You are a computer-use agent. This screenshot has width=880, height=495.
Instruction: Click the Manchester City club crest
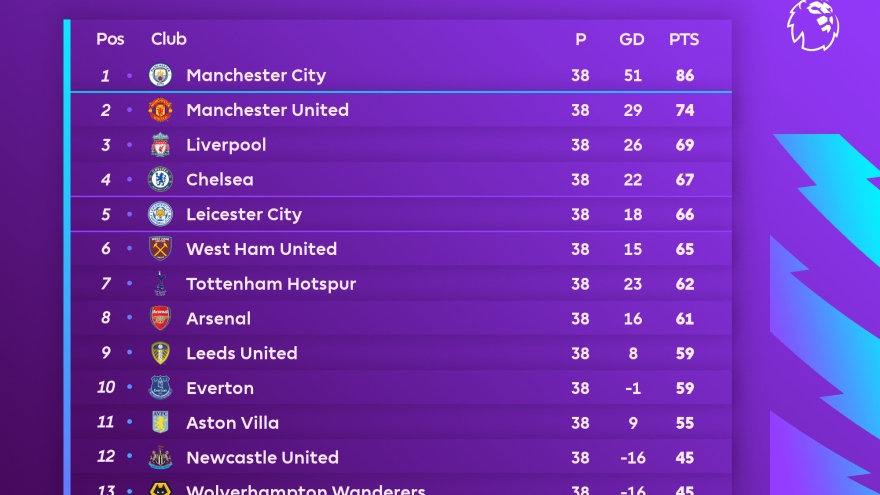(160, 75)
